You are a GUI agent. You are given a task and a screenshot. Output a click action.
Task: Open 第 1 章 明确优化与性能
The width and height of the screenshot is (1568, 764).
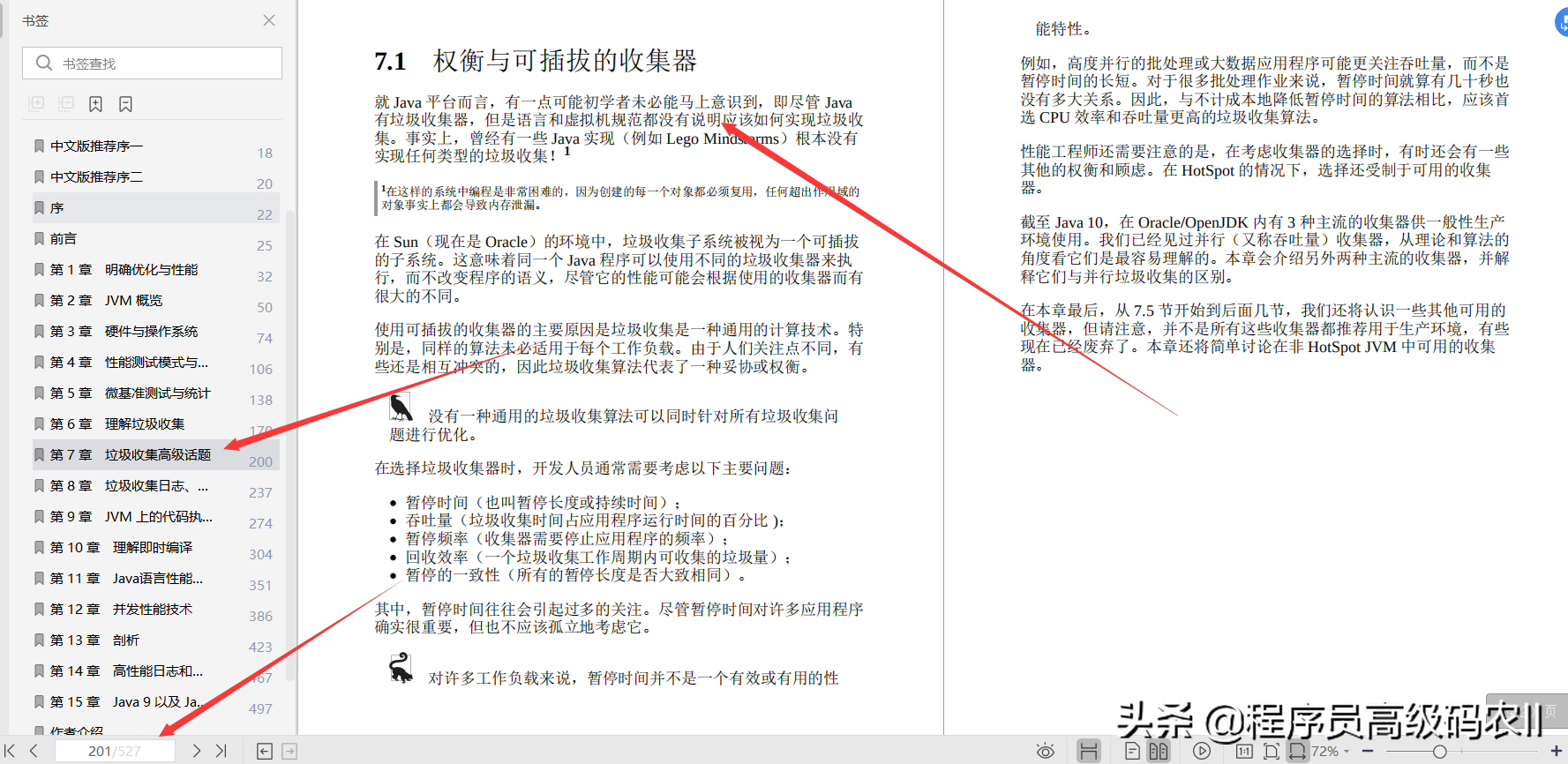coord(155,269)
